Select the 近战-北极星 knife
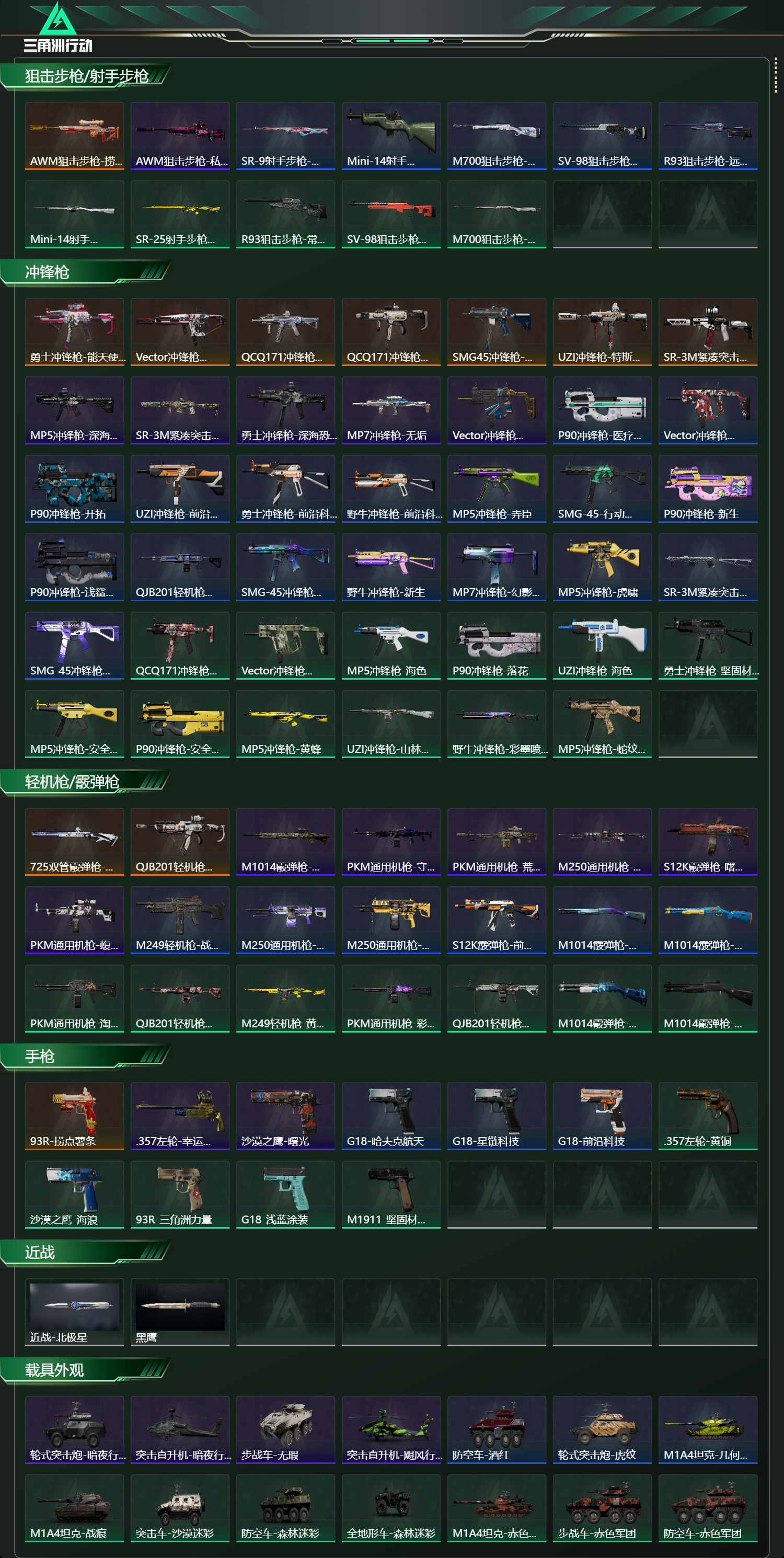Screen dimensions: 784x1558 click(x=74, y=1312)
